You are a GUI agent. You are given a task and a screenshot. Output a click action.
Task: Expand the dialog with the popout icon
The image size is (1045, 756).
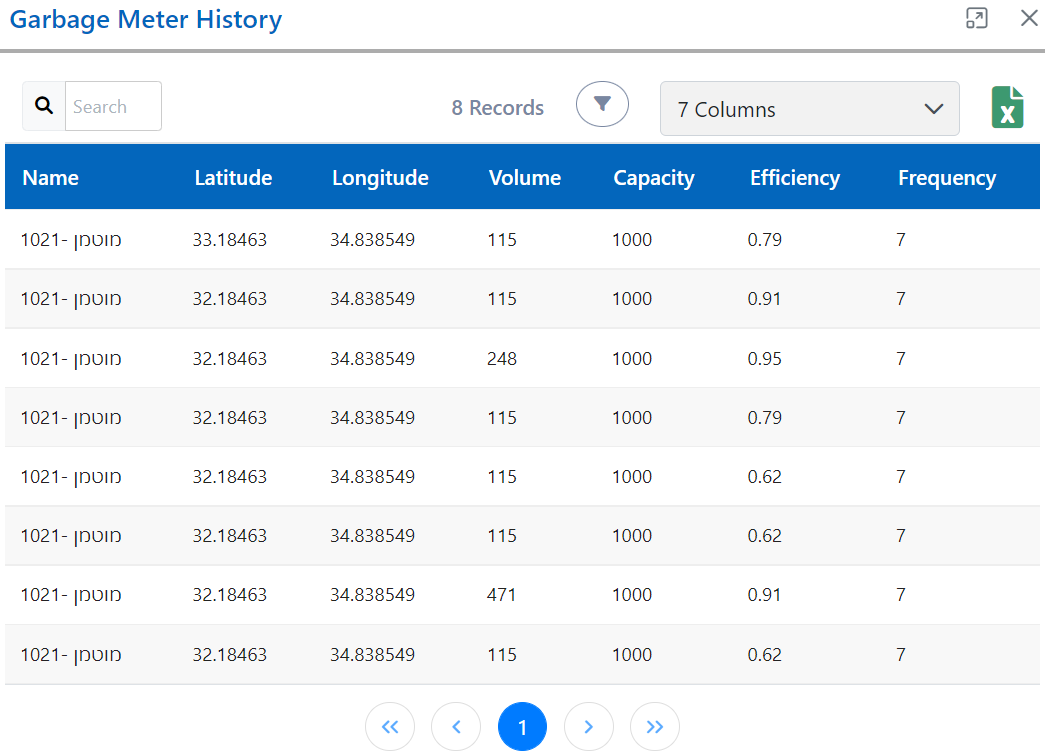click(x=976, y=18)
